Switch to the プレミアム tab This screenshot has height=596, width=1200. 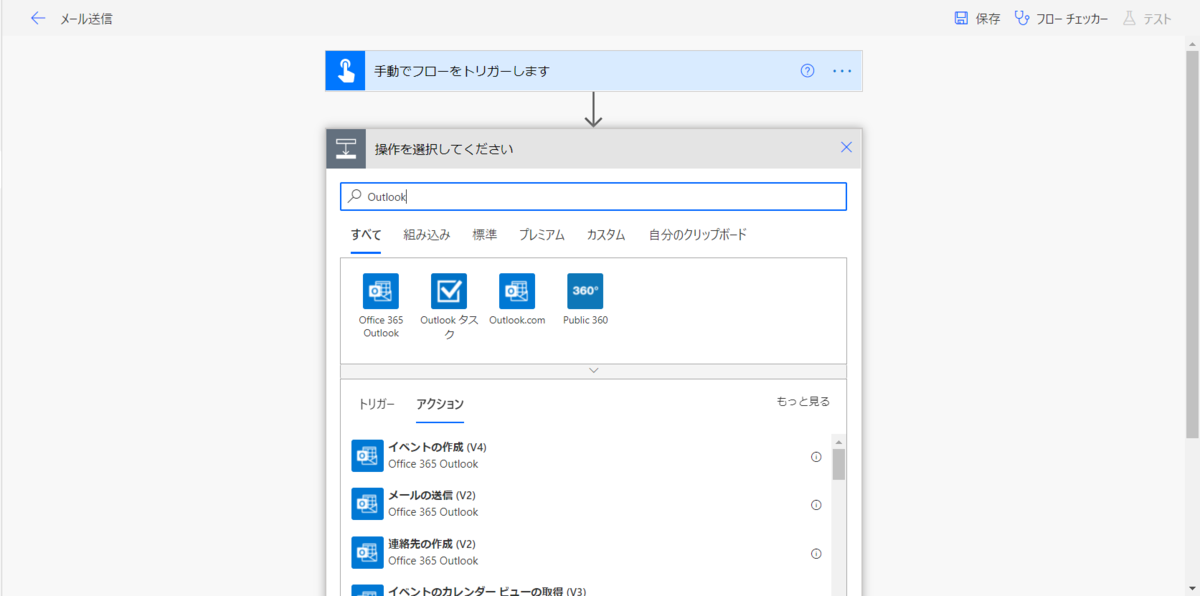coord(542,235)
